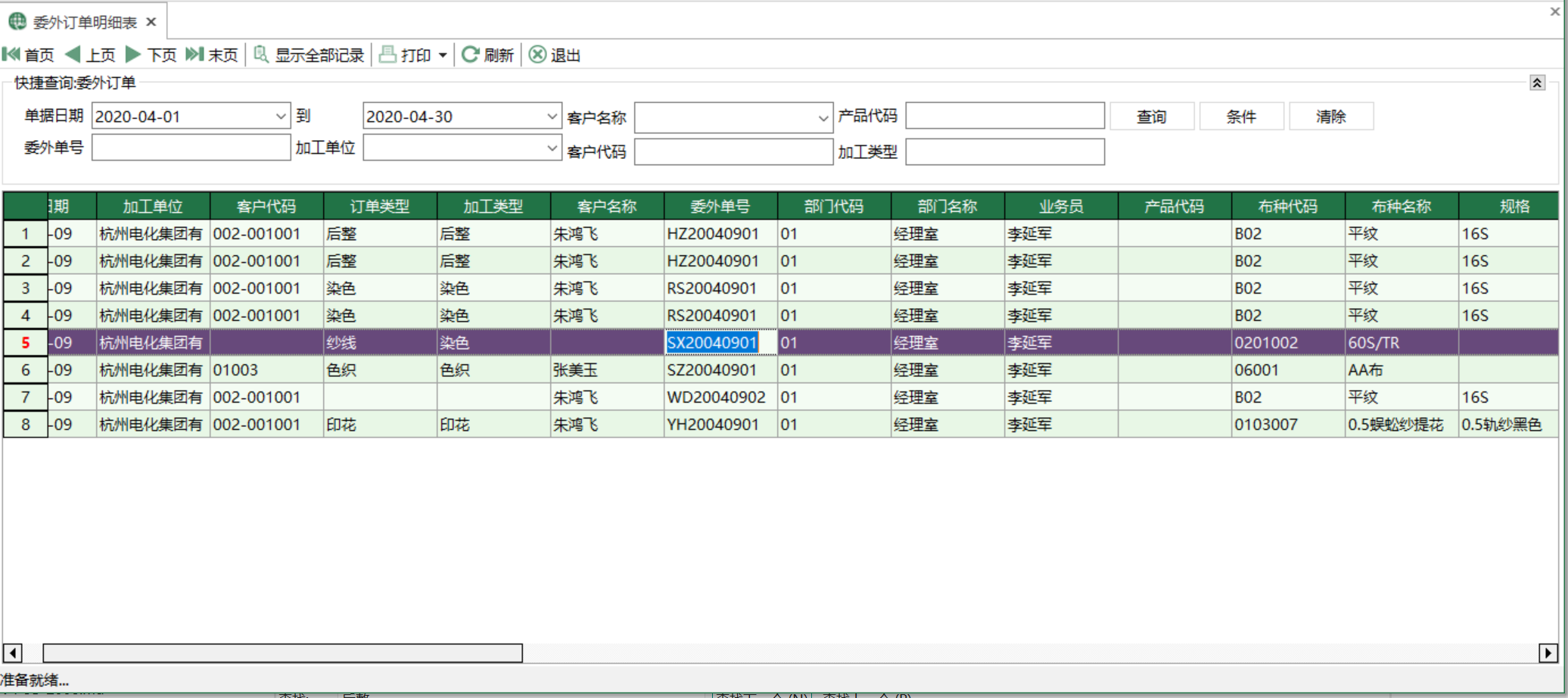Show all records (显示全部记录)
The height and width of the screenshot is (698, 1568).
click(x=309, y=55)
